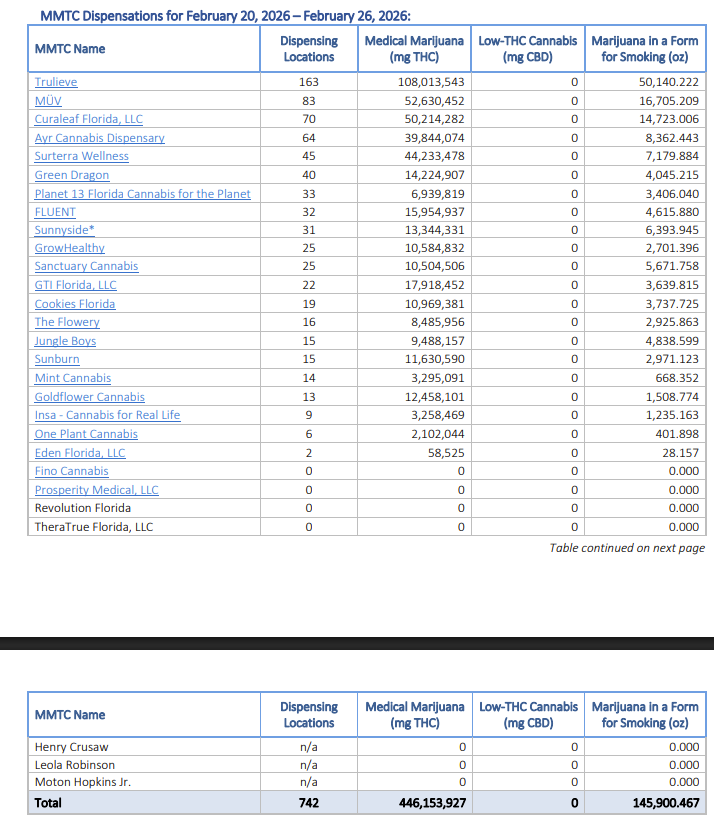This screenshot has height=821, width=714.
Task: Select the Total row label
Action: point(48,803)
